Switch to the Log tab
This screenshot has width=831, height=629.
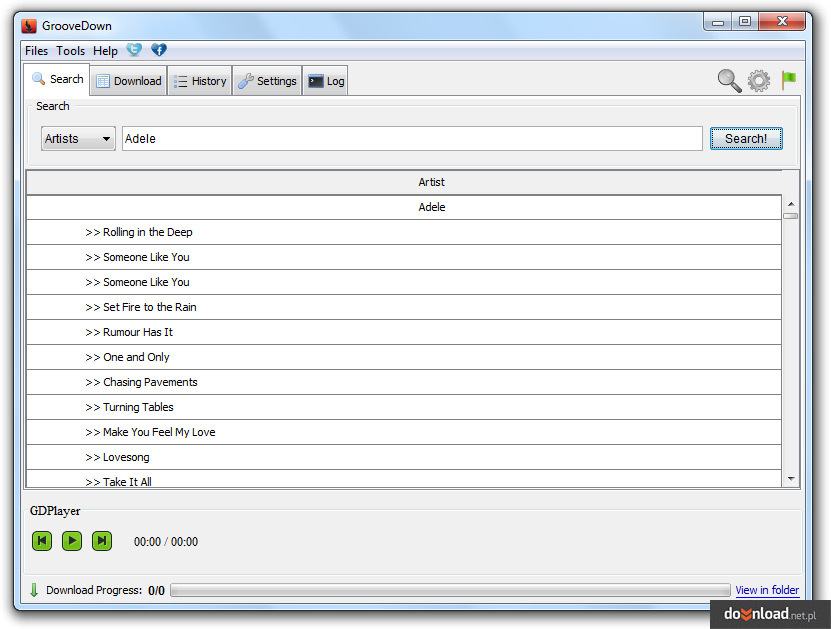(325, 81)
